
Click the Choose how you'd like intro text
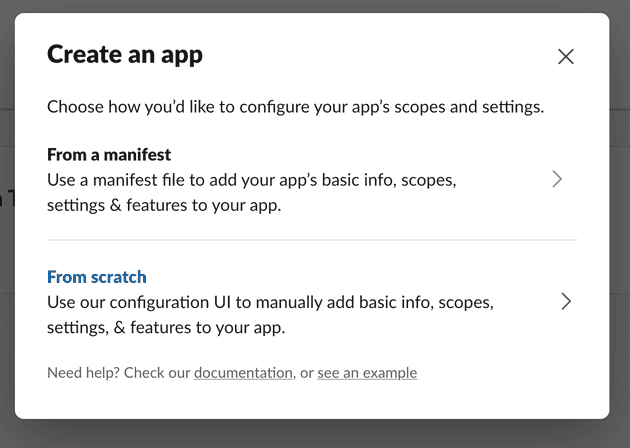coord(295,107)
